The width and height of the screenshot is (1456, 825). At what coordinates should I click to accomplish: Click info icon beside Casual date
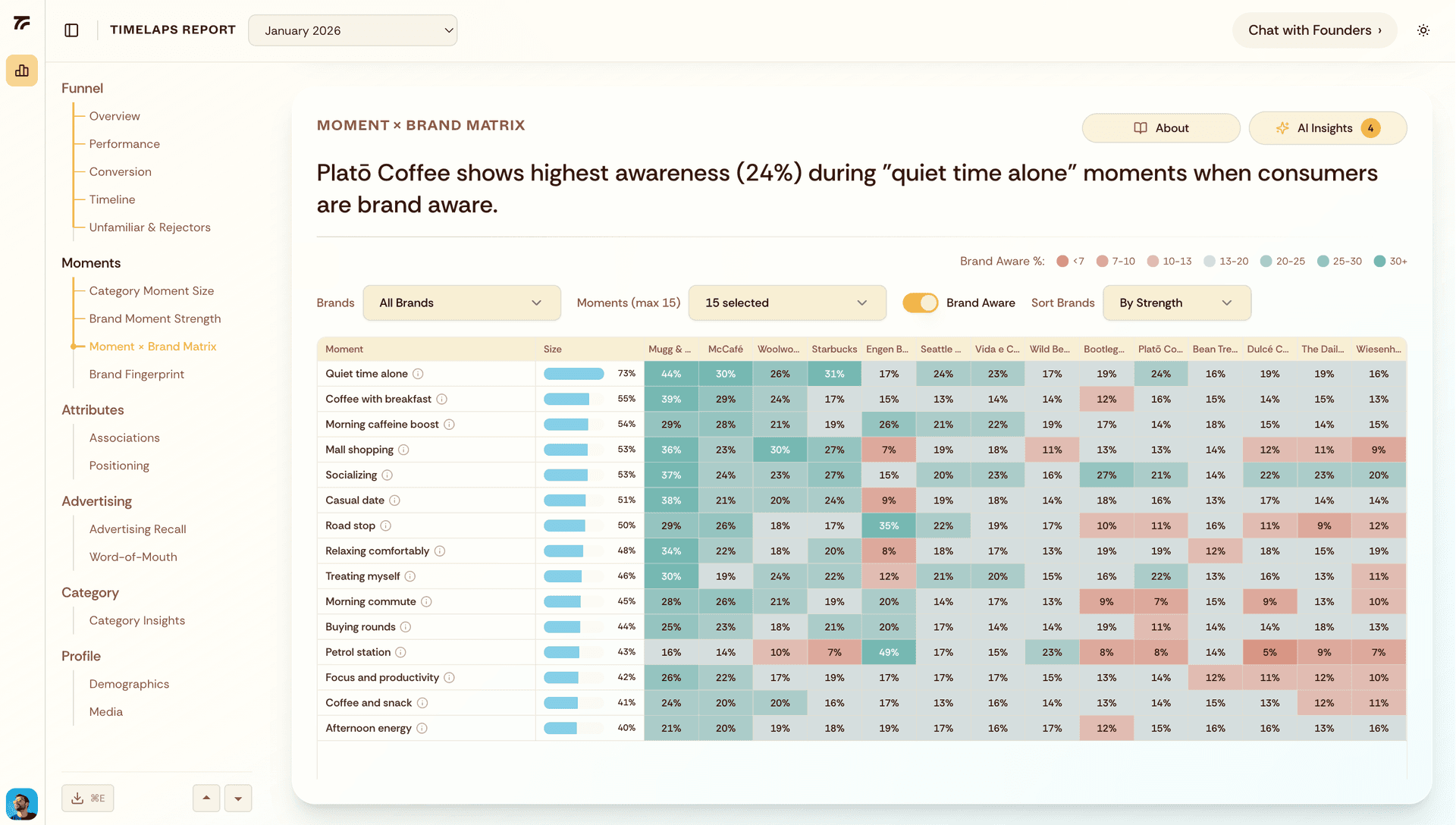point(394,500)
